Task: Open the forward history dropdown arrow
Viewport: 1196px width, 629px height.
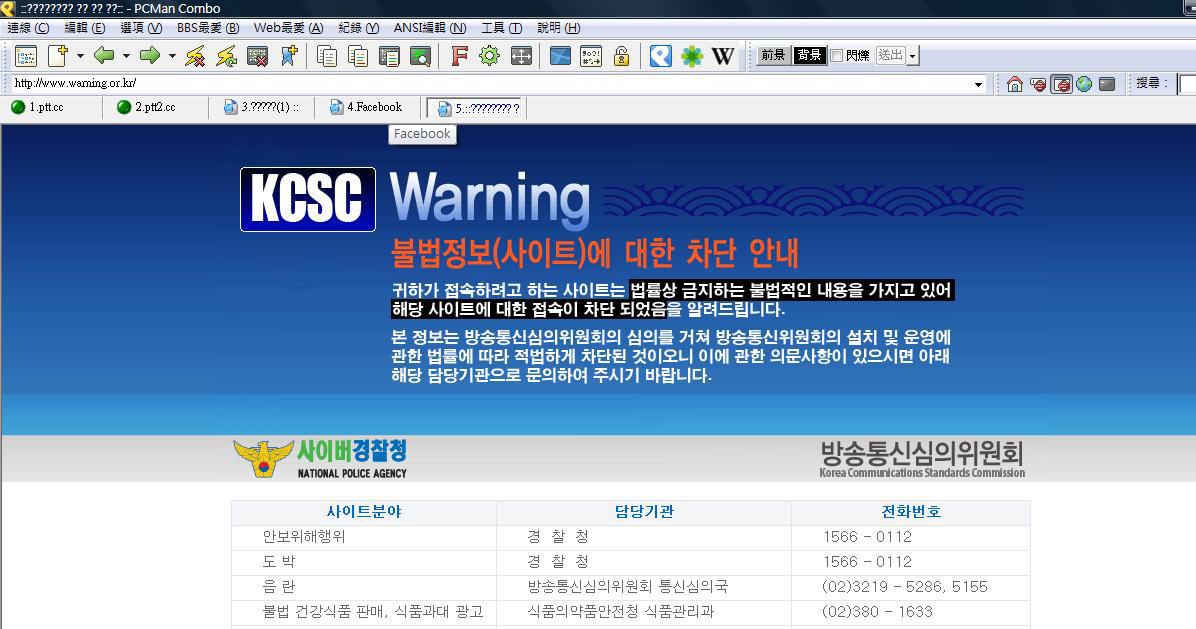Action: point(172,56)
